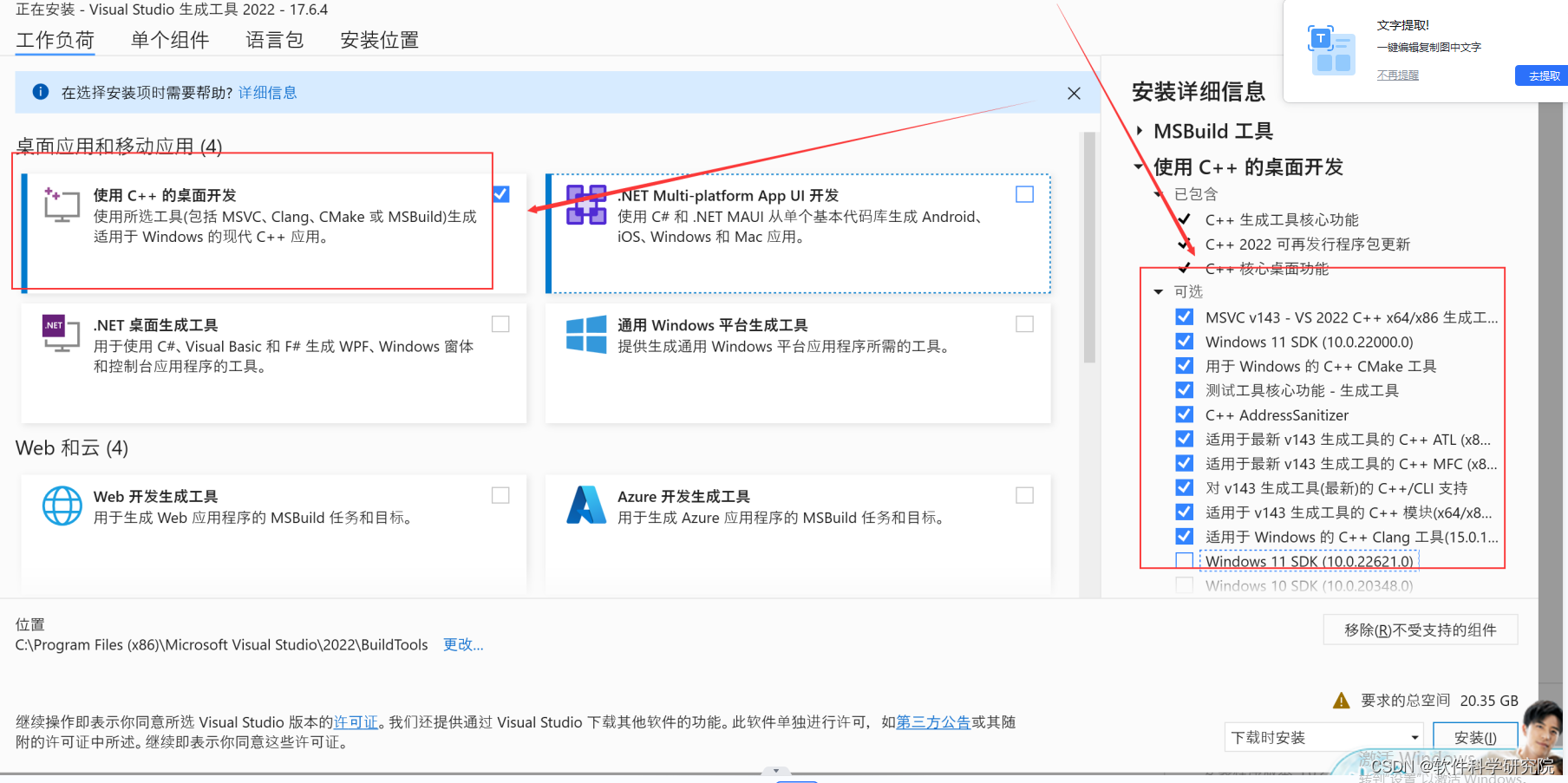The image size is (1568, 783).
Task: Check Web 开发生成工具 workload checkbox
Action: click(x=500, y=495)
